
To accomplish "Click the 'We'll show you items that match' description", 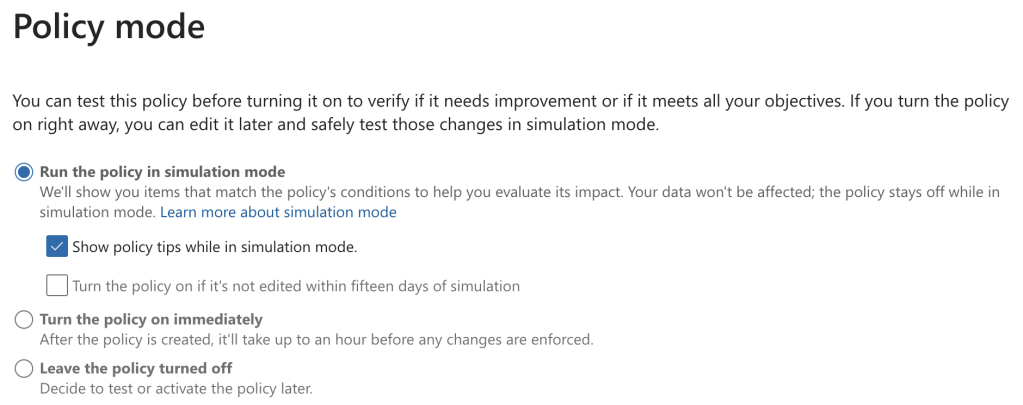I will tap(520, 193).
